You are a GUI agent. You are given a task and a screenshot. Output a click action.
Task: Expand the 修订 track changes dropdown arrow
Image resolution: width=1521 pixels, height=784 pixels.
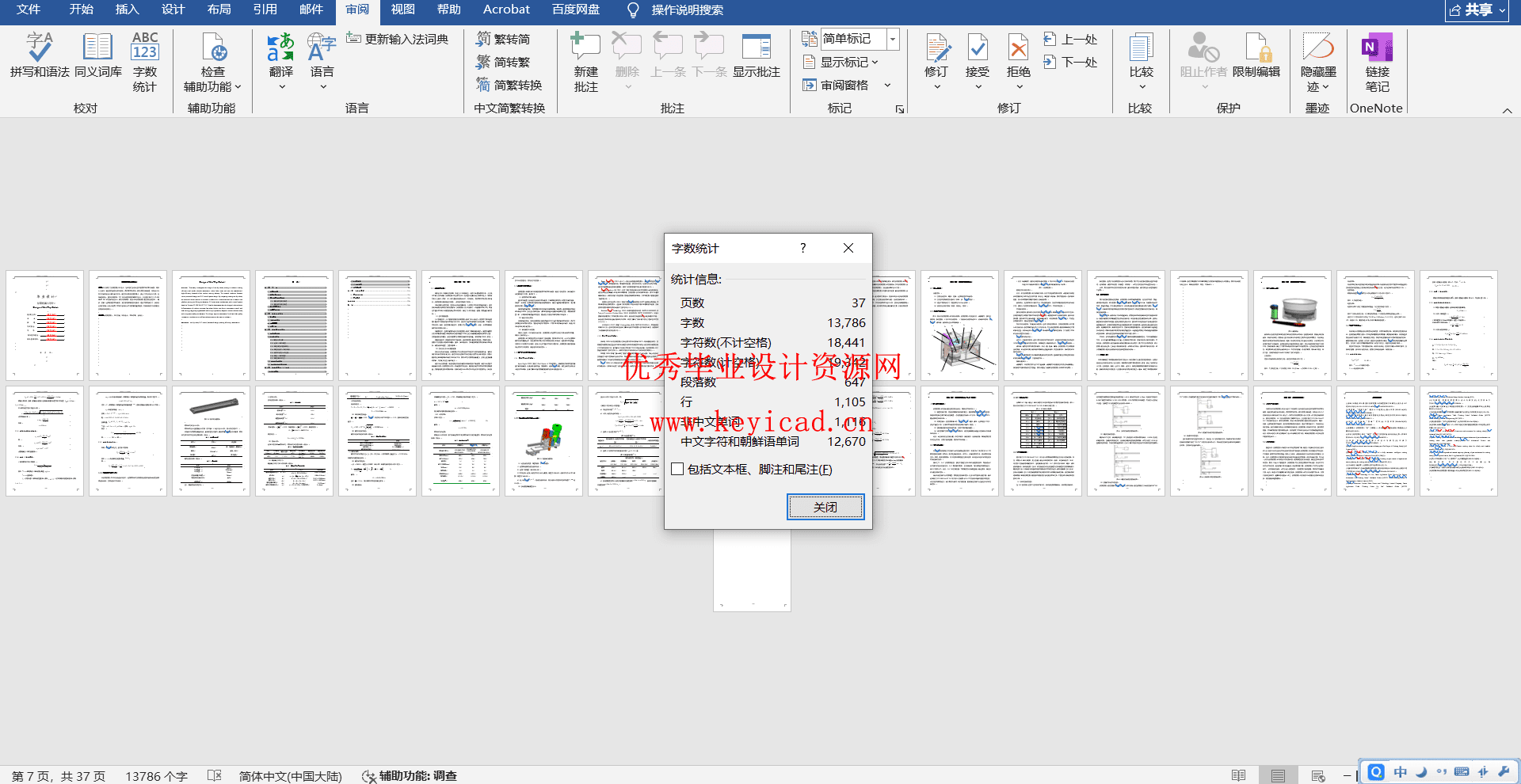[x=937, y=86]
